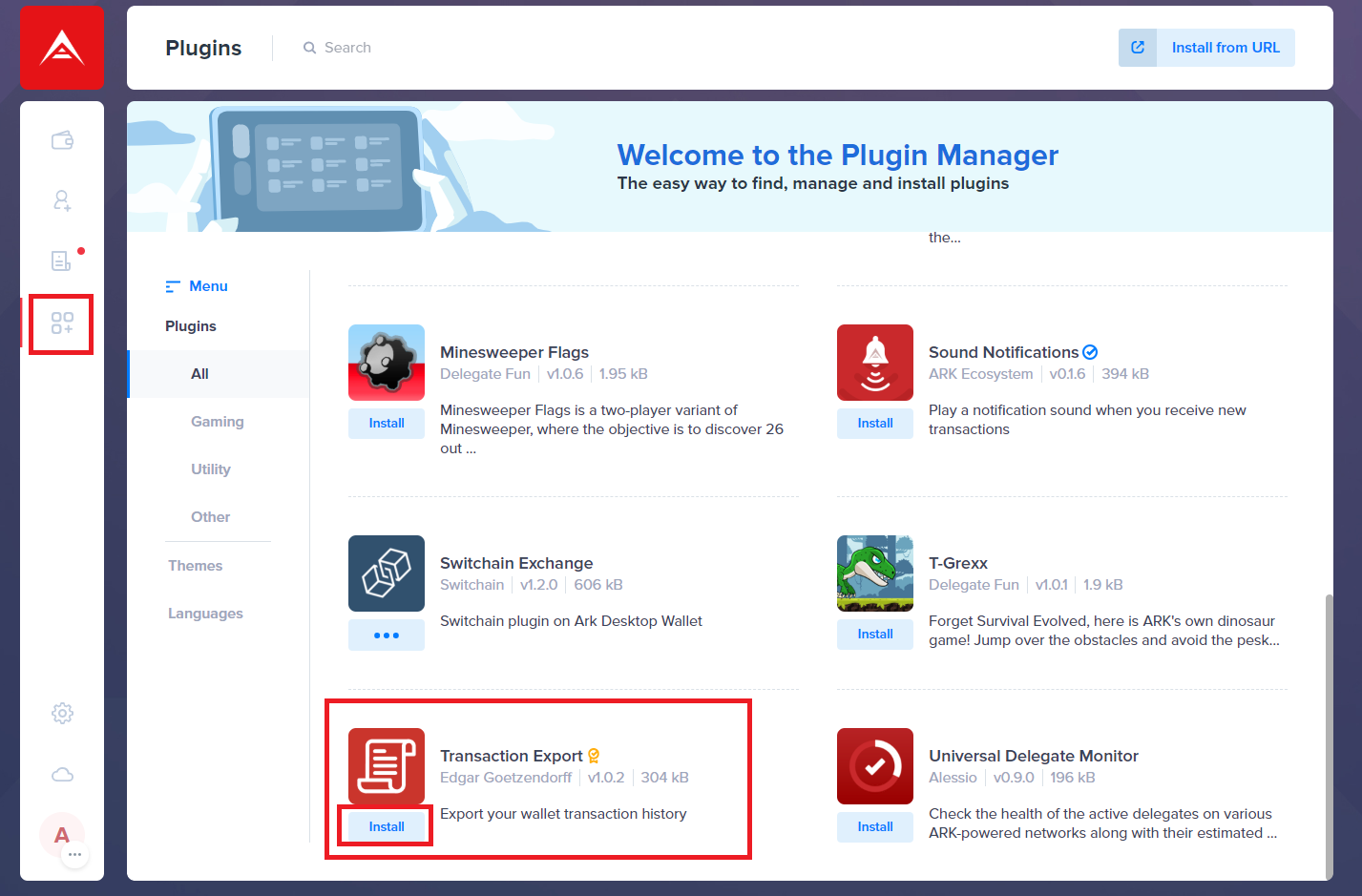Open the Languages section
The height and width of the screenshot is (896, 1362).
pos(205,614)
